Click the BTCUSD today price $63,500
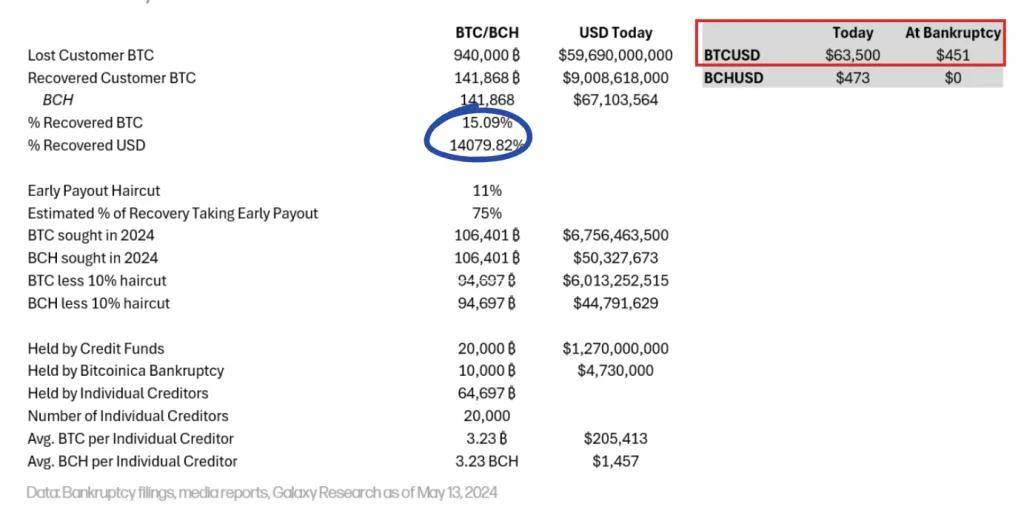 pos(852,55)
